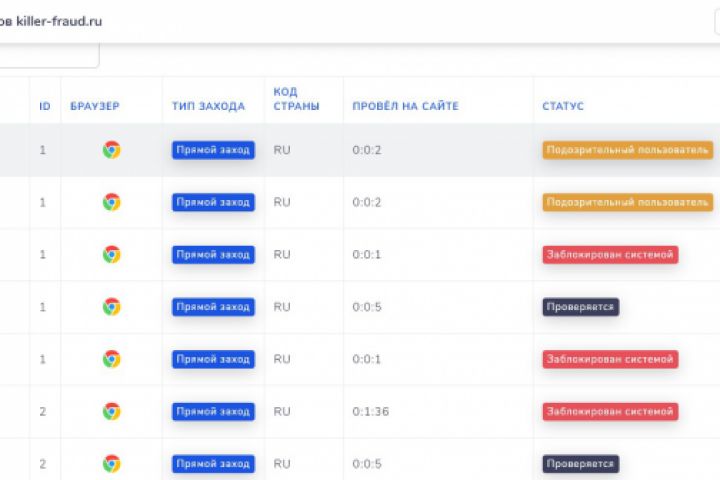Click RU country code in 0:1:36 row
The height and width of the screenshot is (480, 720).
point(282,411)
